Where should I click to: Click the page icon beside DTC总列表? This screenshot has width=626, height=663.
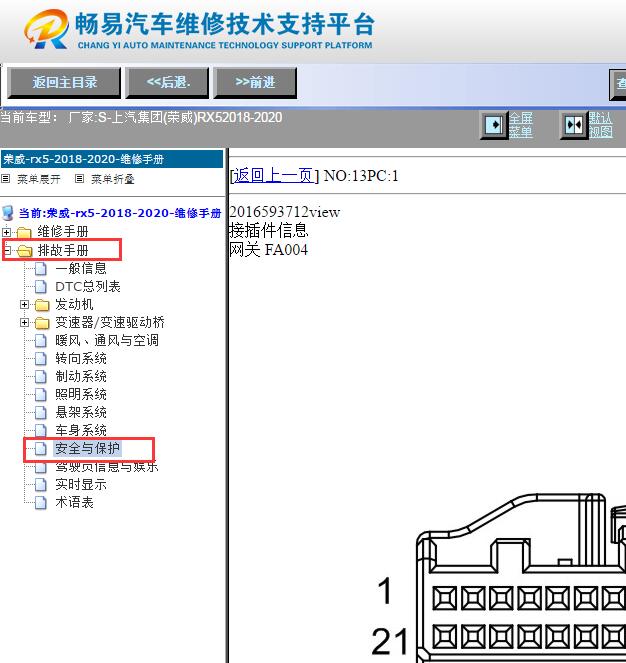click(41, 287)
